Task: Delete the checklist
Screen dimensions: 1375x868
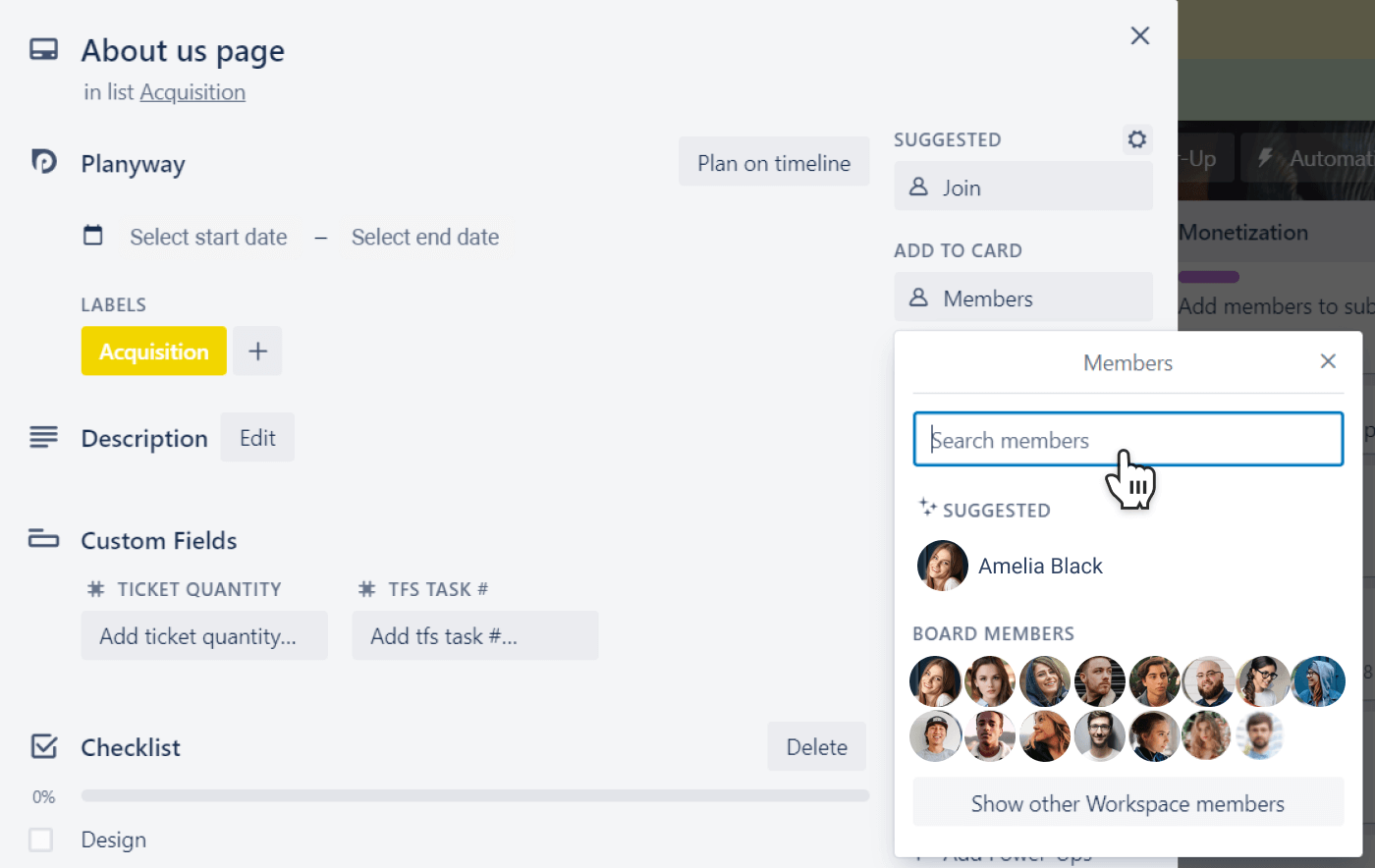Action: tap(816, 746)
